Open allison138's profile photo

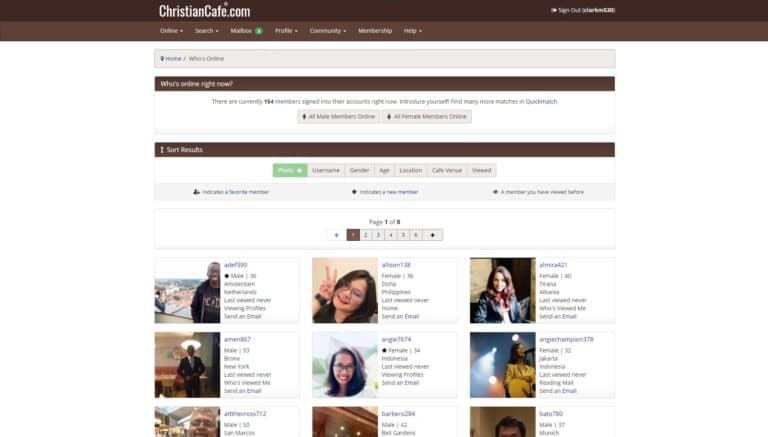tap(345, 291)
